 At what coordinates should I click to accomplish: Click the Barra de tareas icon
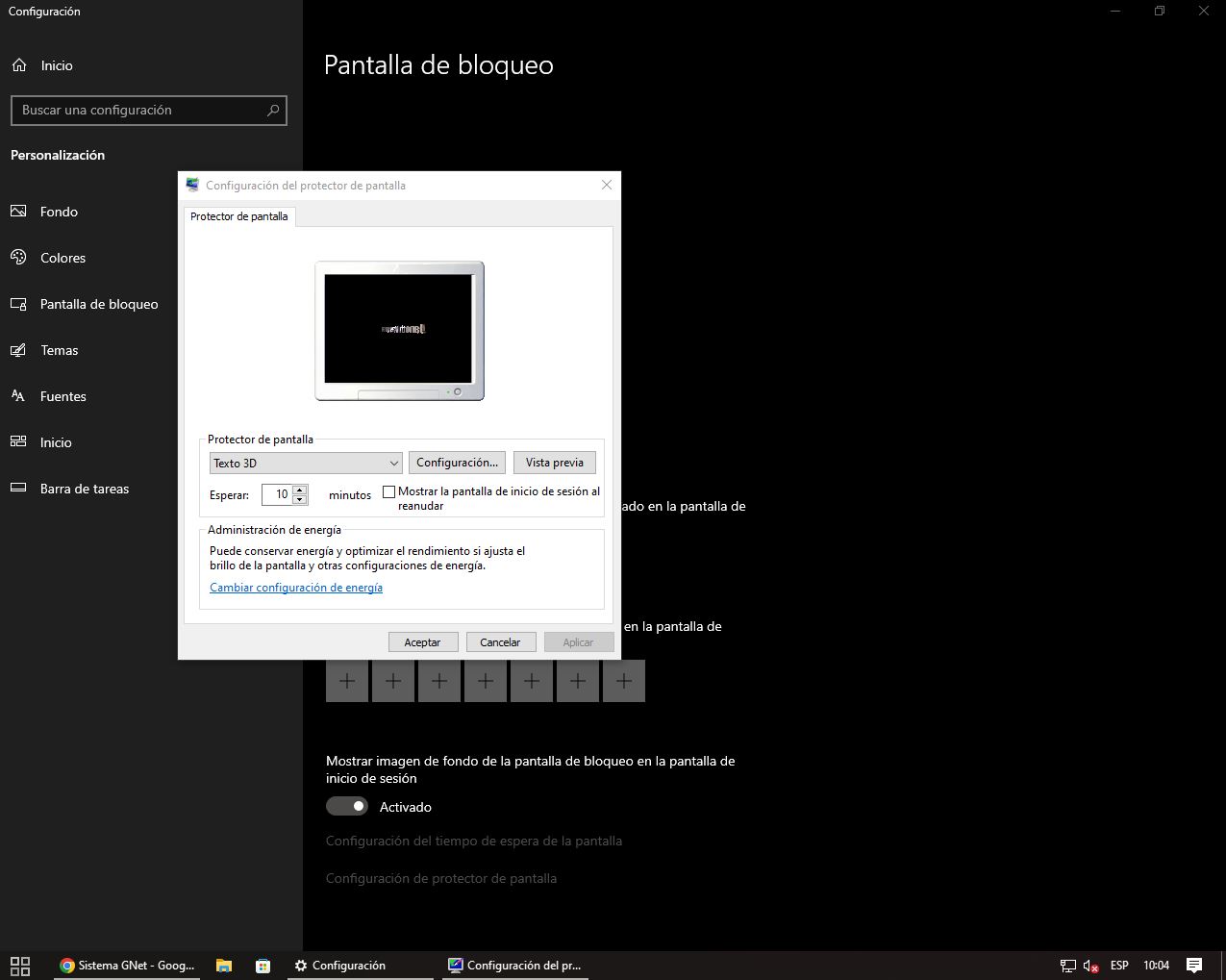18,489
